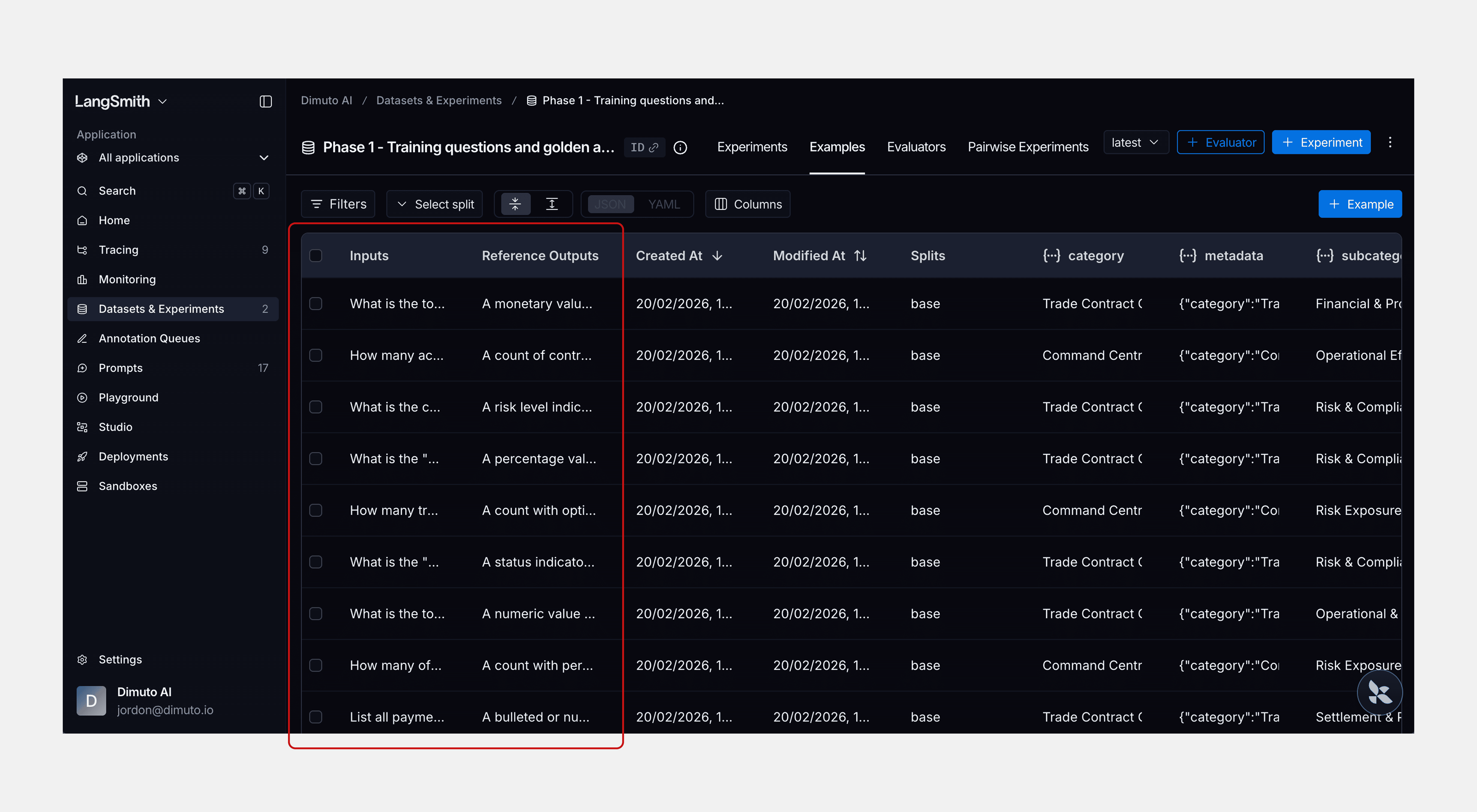Open the three-dot more options menu
This screenshot has height=812, width=1477.
(x=1390, y=142)
